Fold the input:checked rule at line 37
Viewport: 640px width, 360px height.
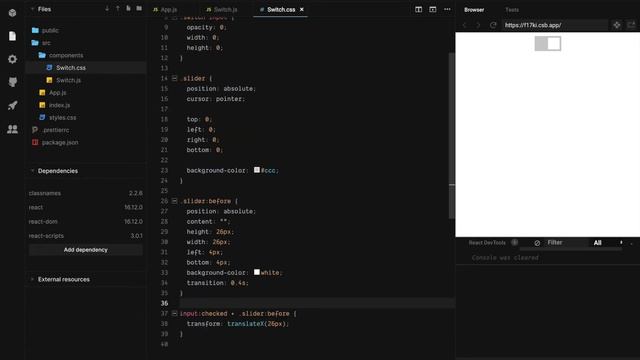[x=174, y=313]
